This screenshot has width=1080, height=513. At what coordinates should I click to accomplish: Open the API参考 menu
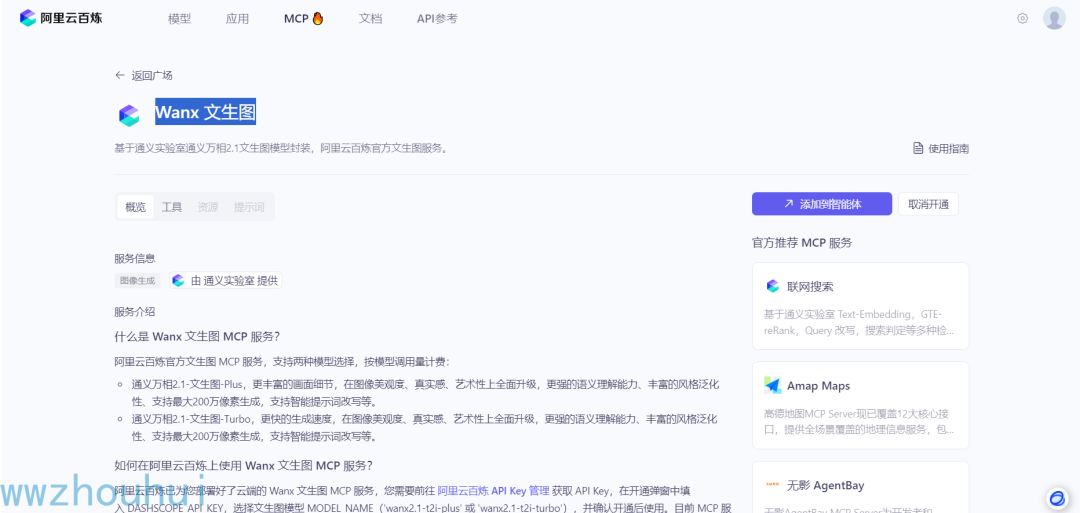tap(437, 19)
